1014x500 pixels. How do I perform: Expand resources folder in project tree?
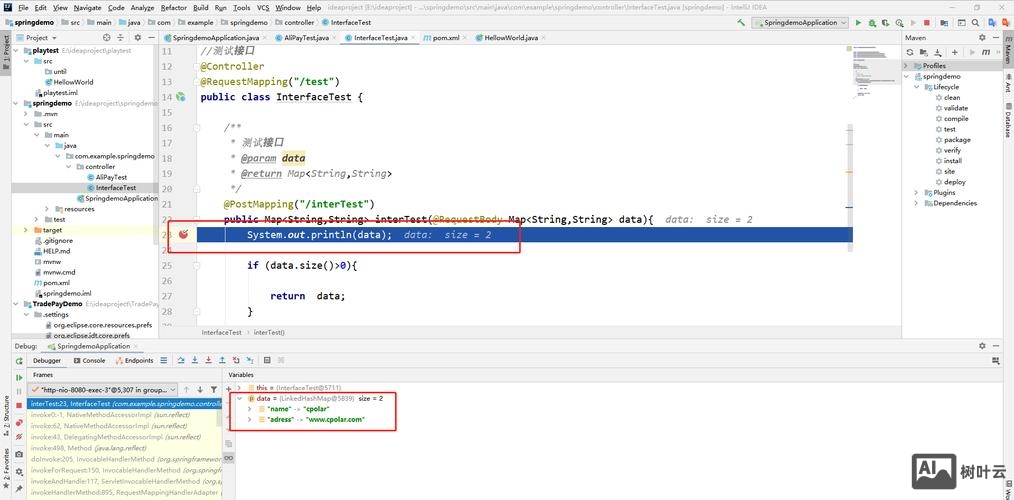[47, 209]
